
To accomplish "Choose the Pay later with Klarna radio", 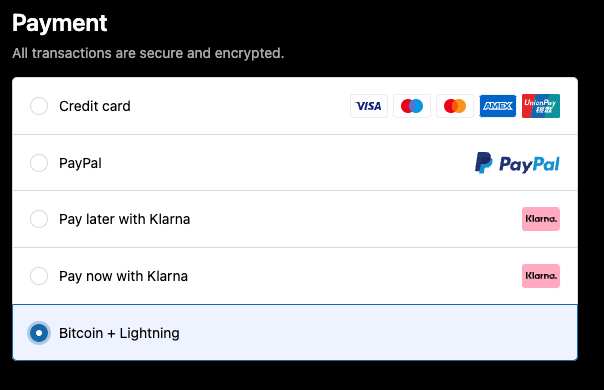I will 39,219.
